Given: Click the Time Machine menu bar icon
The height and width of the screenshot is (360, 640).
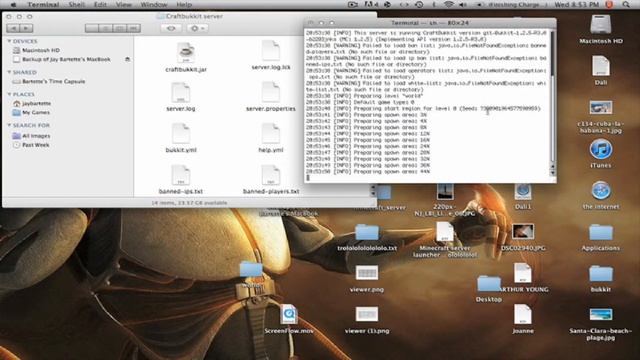Looking at the screenshot, I should point(419,4).
